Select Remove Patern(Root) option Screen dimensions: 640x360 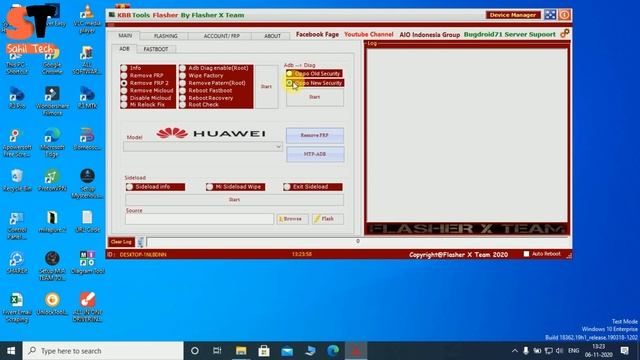[x=182, y=83]
